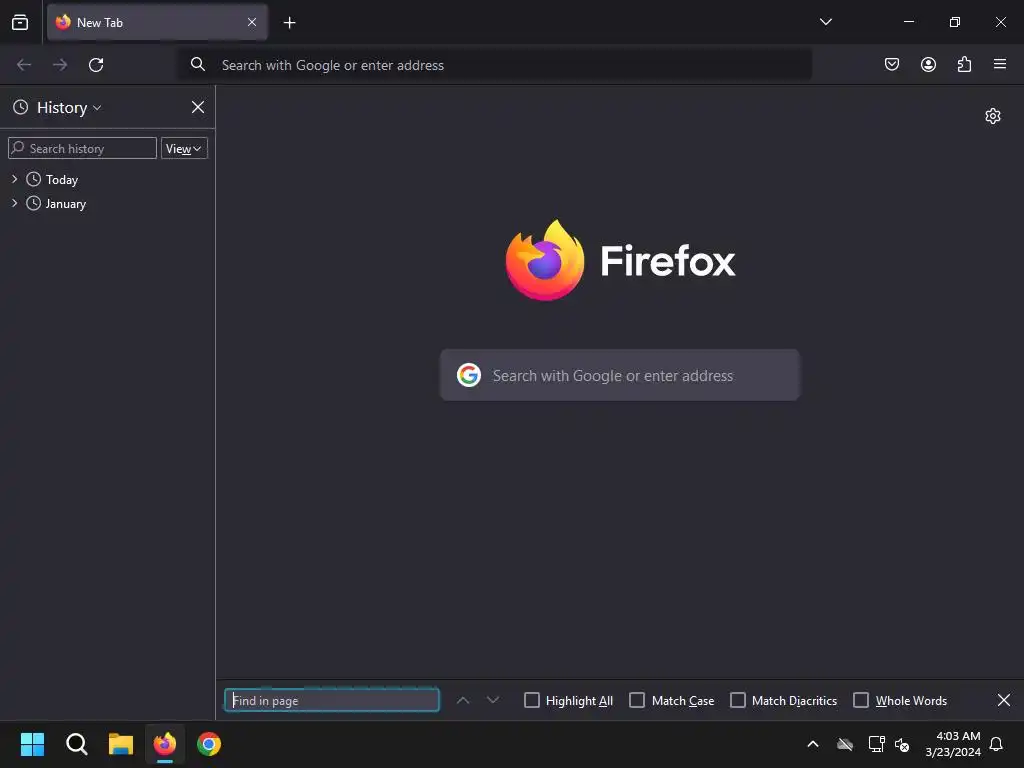This screenshot has width=1024, height=768.
Task: Open the History sidebar switcher dropdown
Action: pyautogui.click(x=69, y=107)
